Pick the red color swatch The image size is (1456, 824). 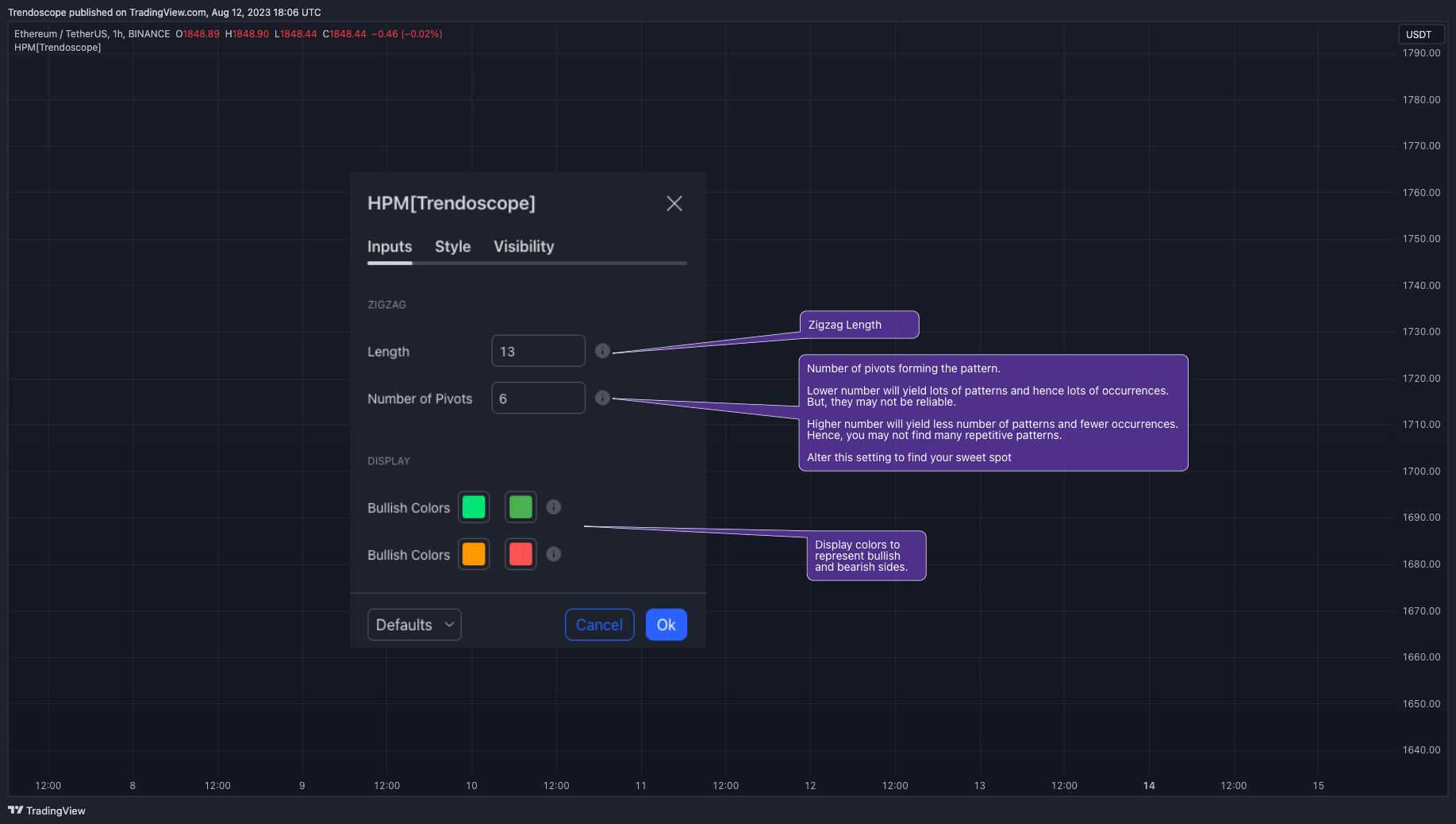point(521,554)
